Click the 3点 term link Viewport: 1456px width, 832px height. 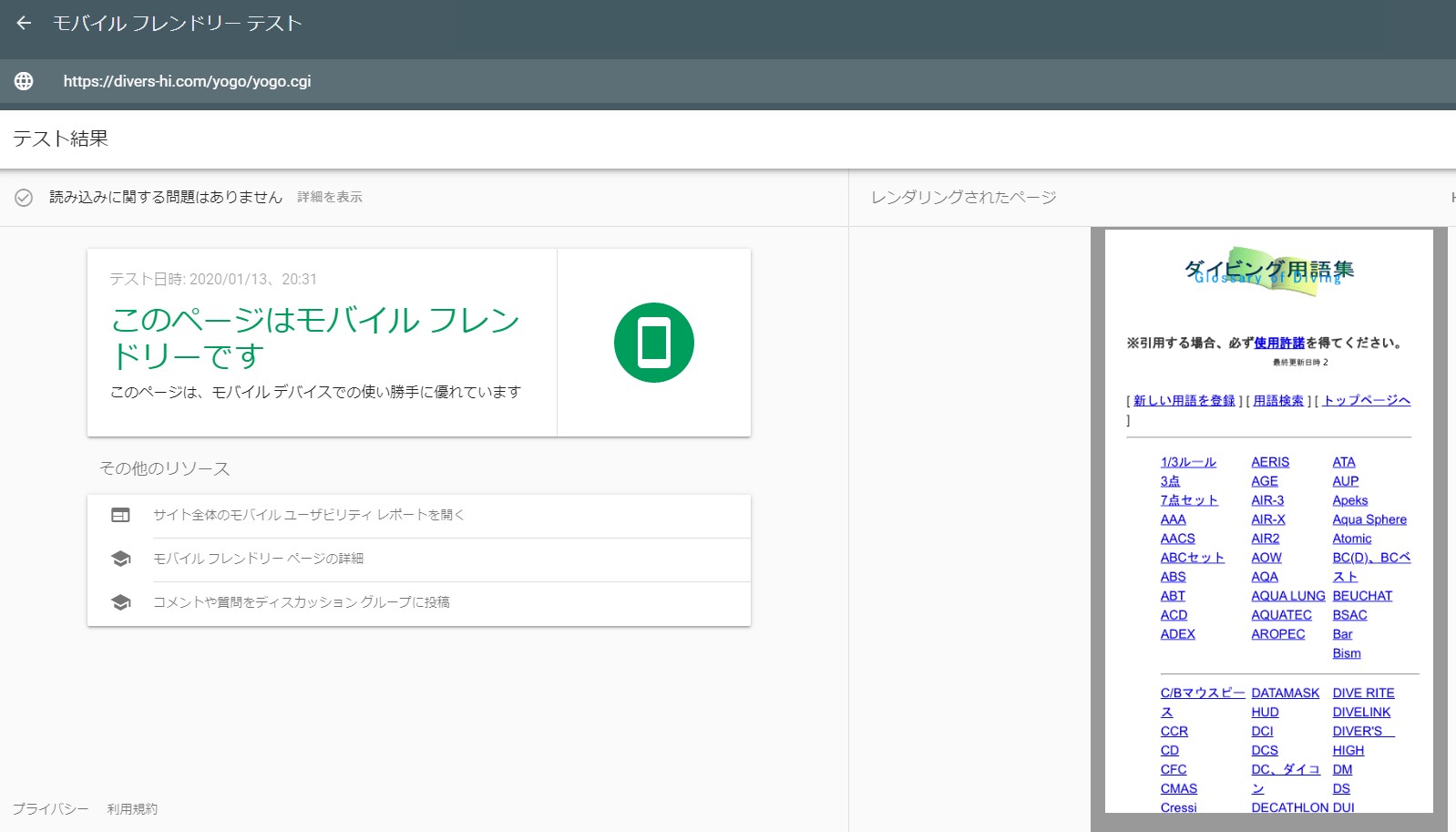pos(1170,481)
